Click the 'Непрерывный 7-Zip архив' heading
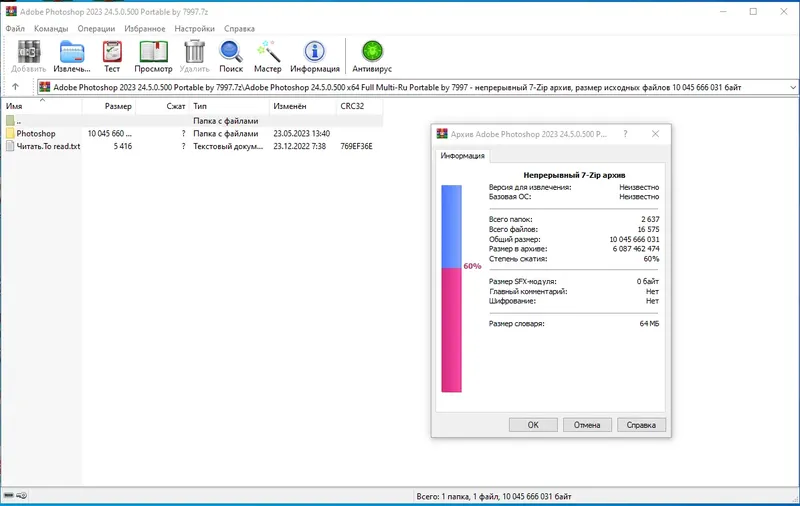This screenshot has width=800, height=506. click(574, 175)
